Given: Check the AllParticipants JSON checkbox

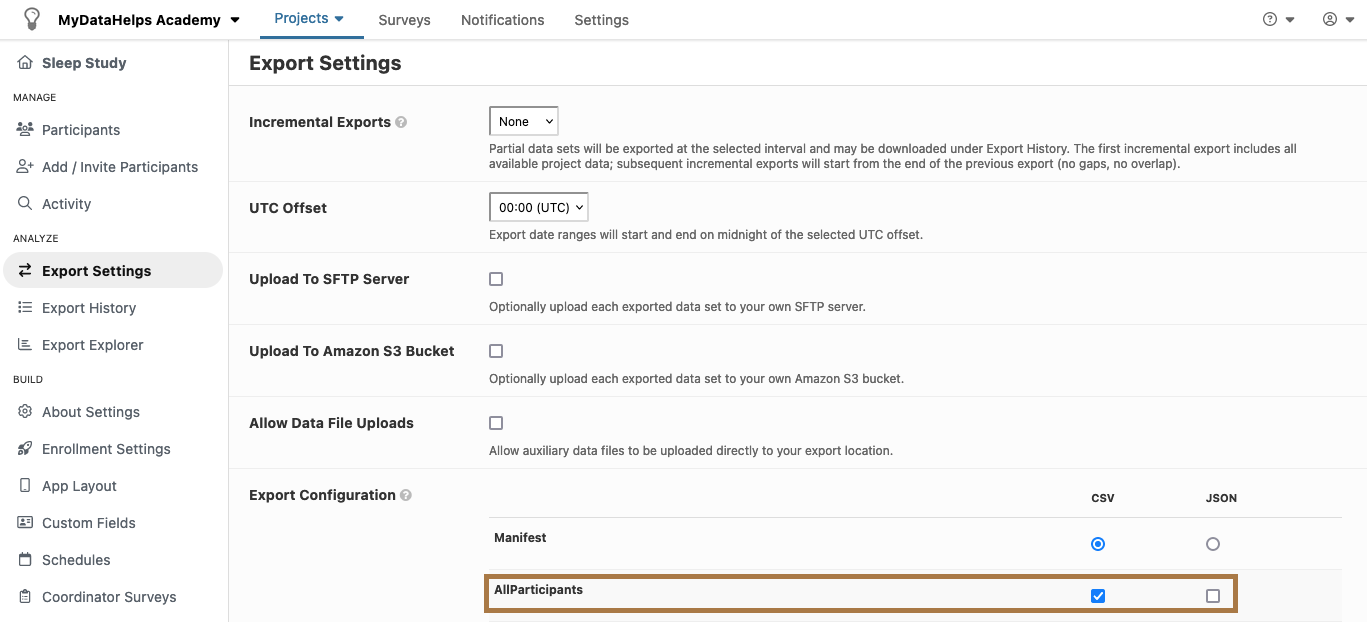Looking at the screenshot, I should click(1213, 596).
